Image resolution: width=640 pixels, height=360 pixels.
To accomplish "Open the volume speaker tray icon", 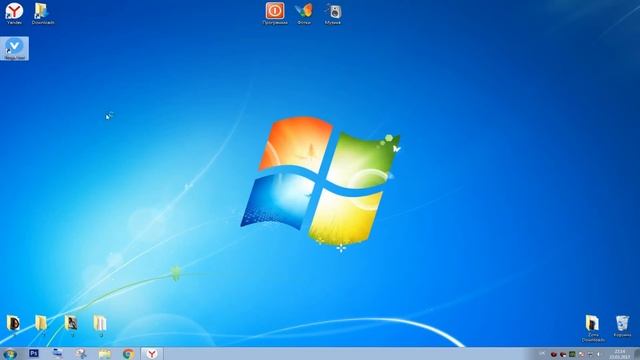I will [x=598, y=354].
